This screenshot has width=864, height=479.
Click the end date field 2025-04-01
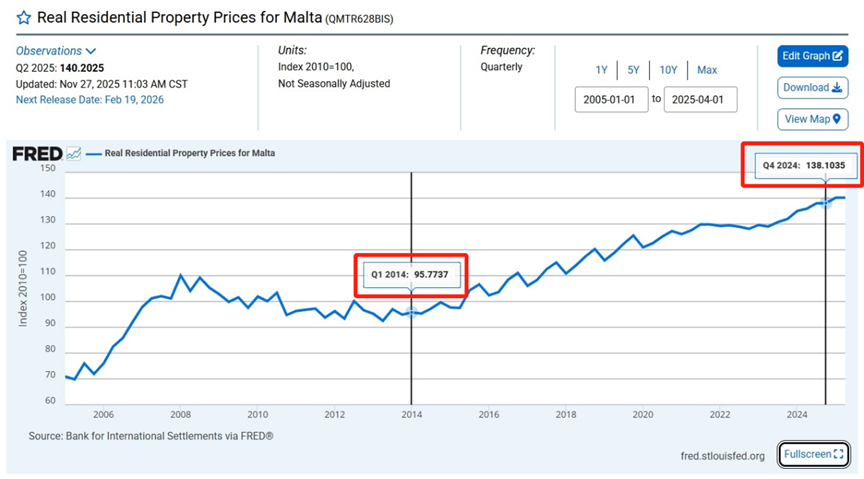pos(700,100)
